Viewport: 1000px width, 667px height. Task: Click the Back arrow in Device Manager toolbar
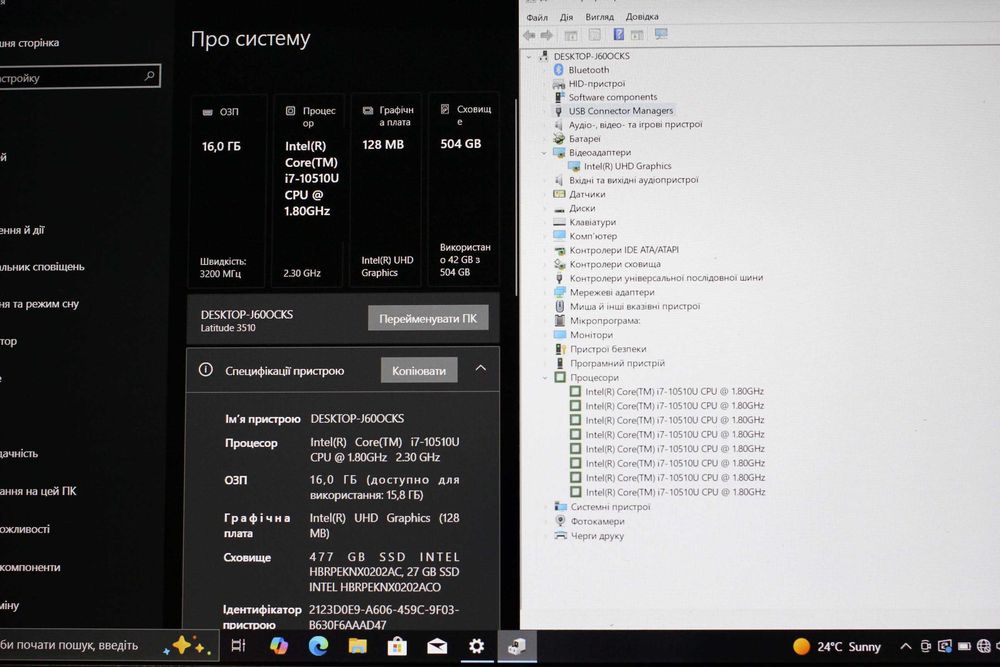(x=529, y=35)
